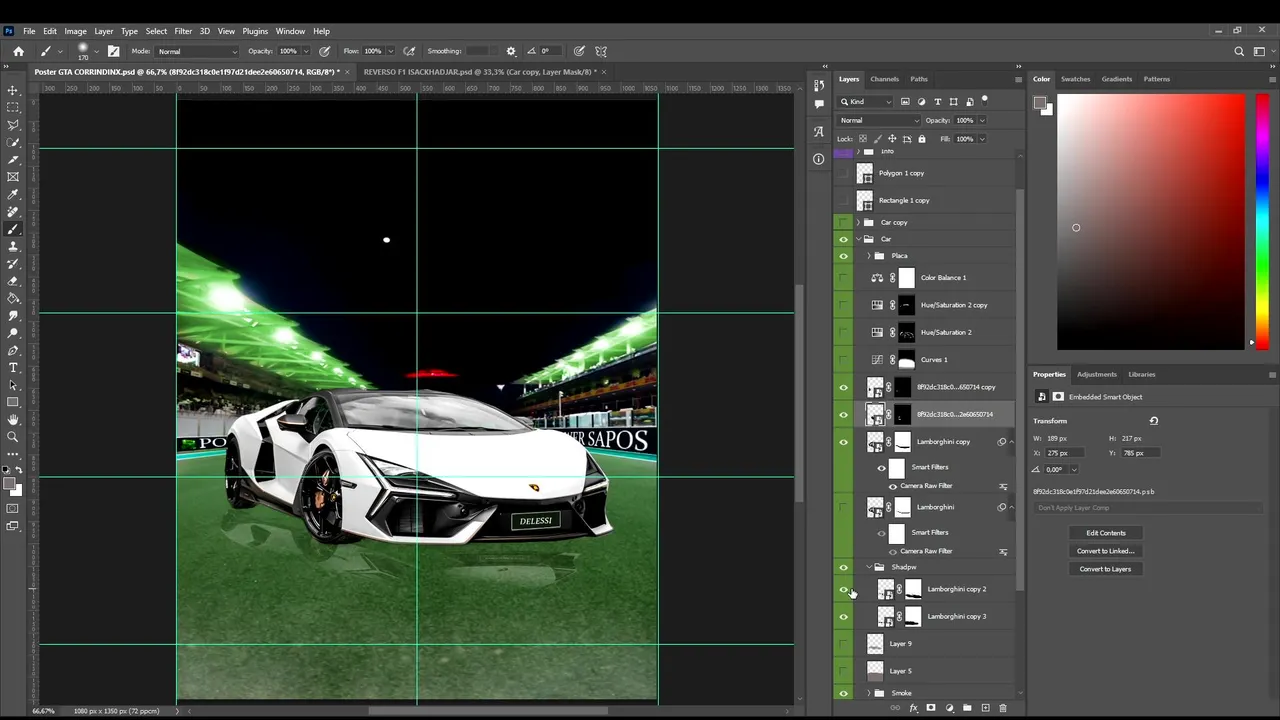Toggle lock all on layer
1280x720 pixels.
(x=921, y=139)
